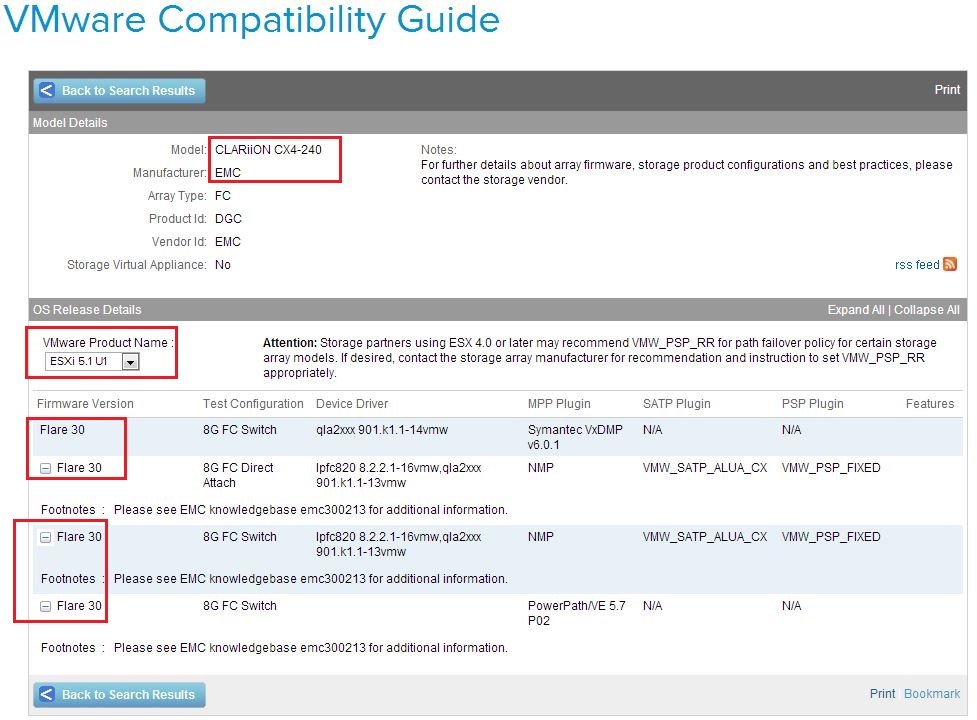
Task: Click the back arrow icon in bottom button
Action: (47, 694)
